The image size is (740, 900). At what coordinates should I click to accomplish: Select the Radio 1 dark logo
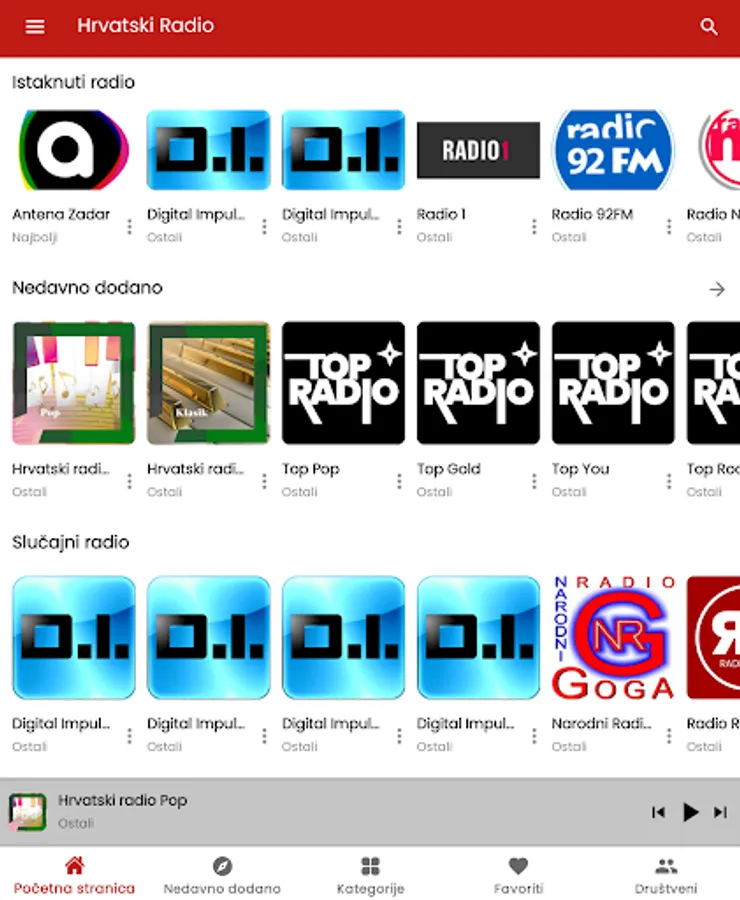click(478, 150)
